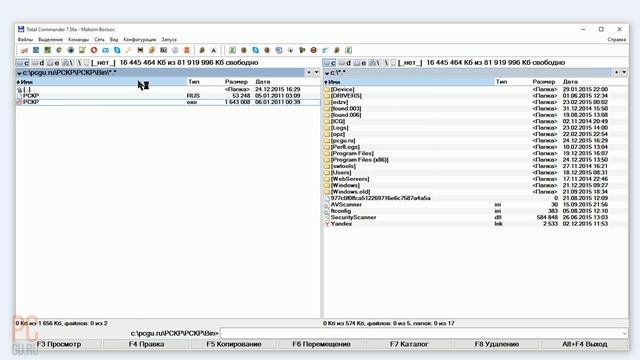Click the last green toolbar icon on the right
The width and height of the screenshot is (640, 360).
(349, 50)
